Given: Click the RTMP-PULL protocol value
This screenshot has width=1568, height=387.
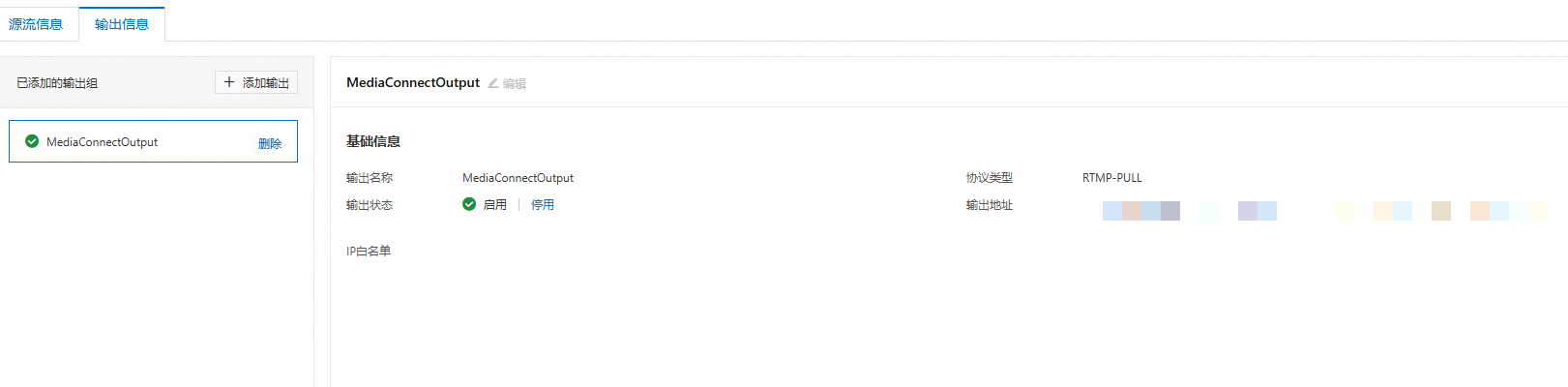Looking at the screenshot, I should point(1111,178).
